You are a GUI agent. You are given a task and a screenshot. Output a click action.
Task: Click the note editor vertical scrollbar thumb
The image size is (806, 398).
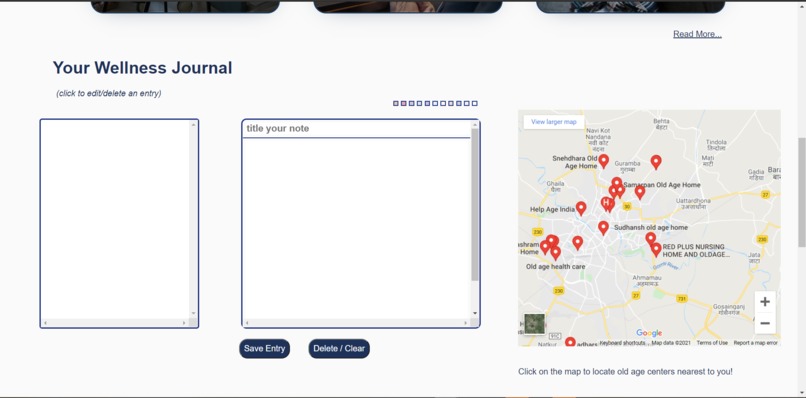tap(475, 204)
